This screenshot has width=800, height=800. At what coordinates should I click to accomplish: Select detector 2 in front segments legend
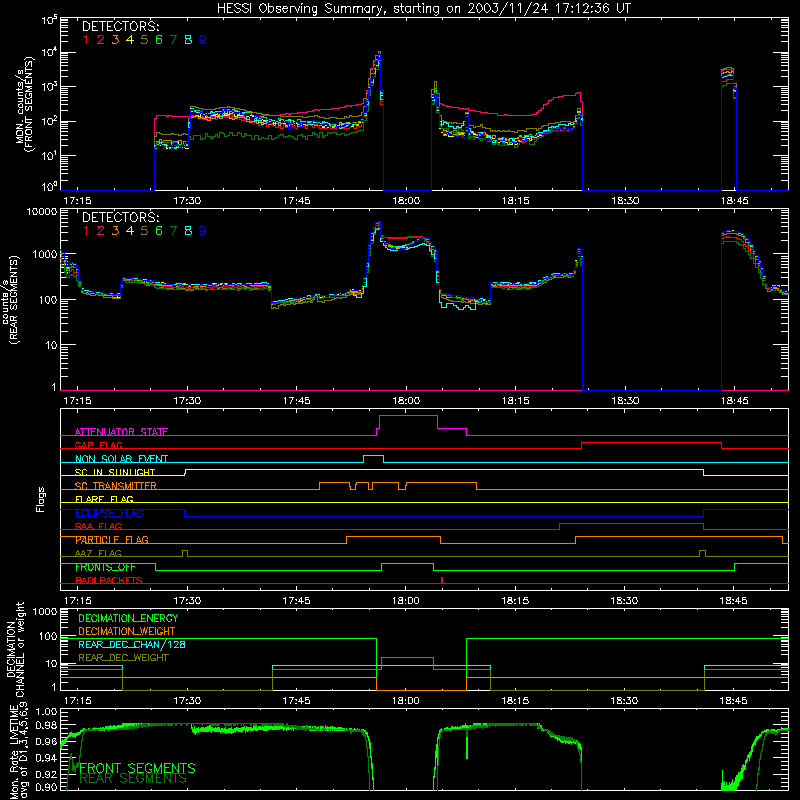tap(101, 40)
